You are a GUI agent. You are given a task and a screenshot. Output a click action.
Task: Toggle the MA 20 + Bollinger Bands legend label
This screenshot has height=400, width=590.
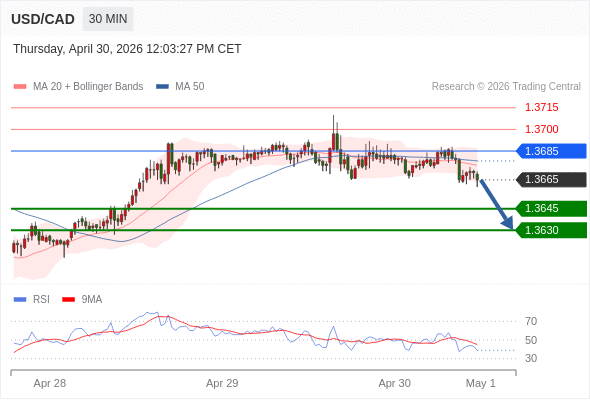88,87
